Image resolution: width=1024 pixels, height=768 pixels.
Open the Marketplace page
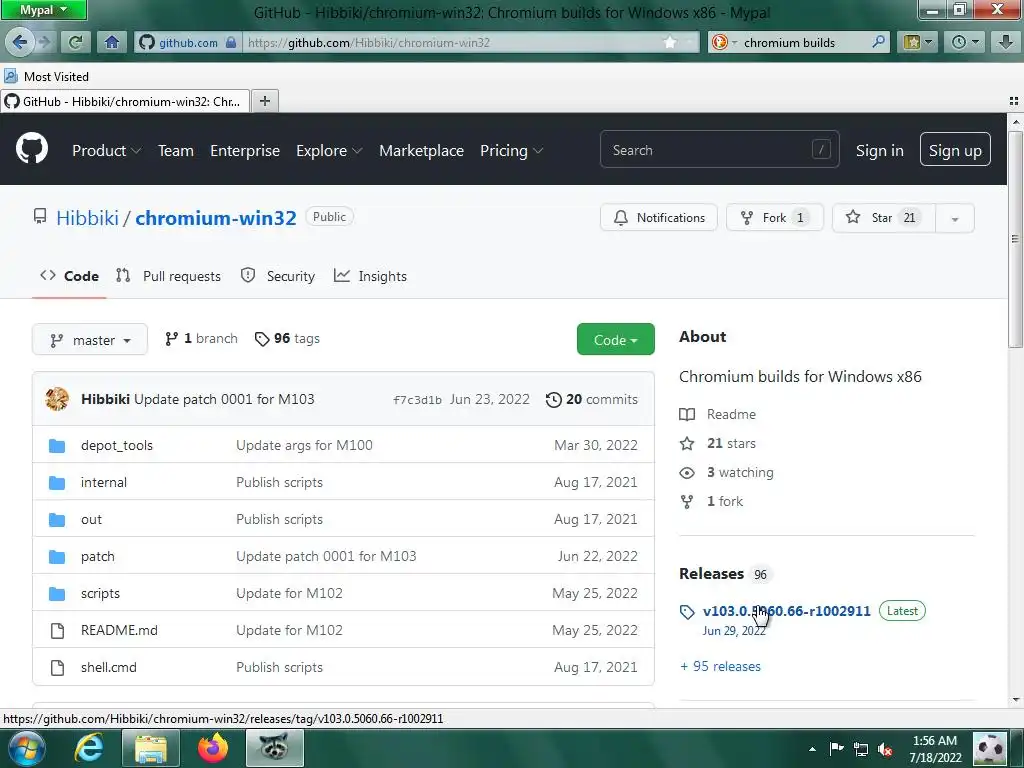(421, 150)
